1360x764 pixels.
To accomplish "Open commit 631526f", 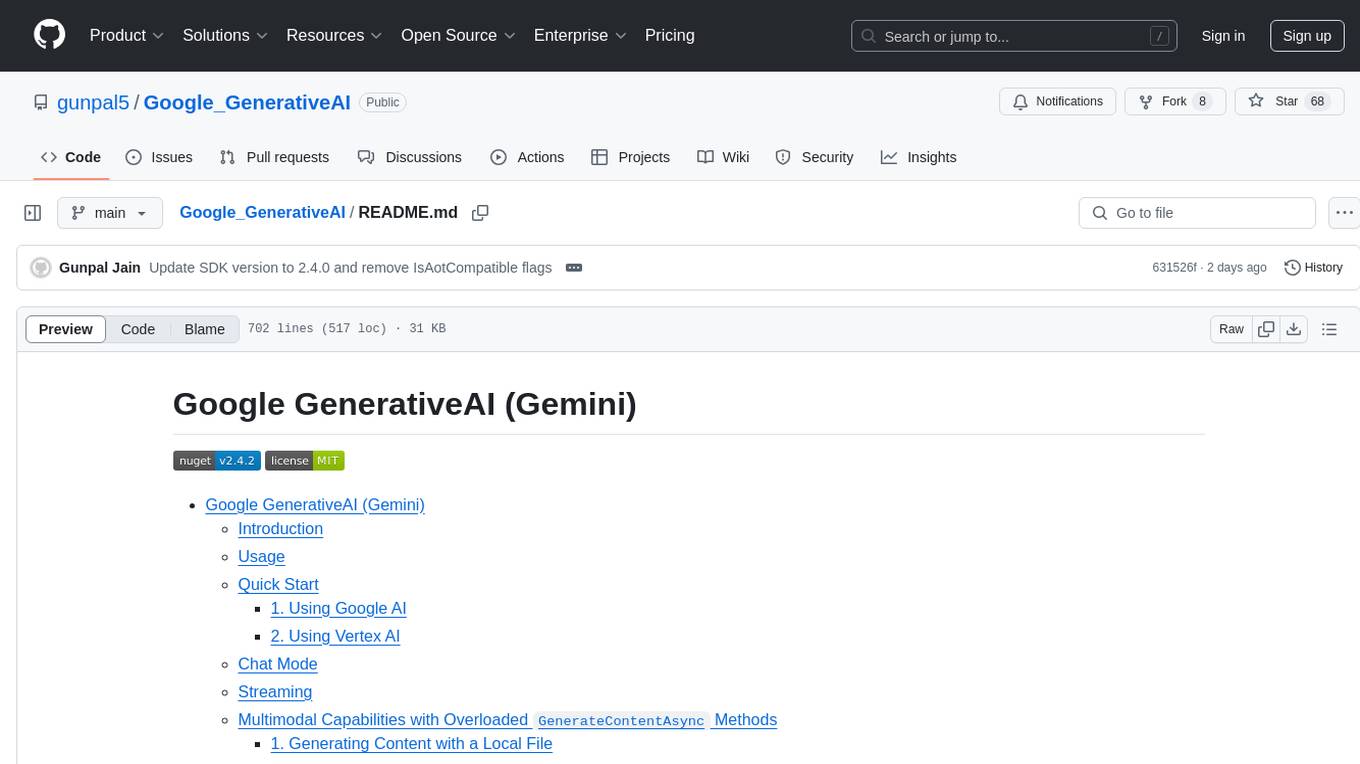I will (1174, 267).
